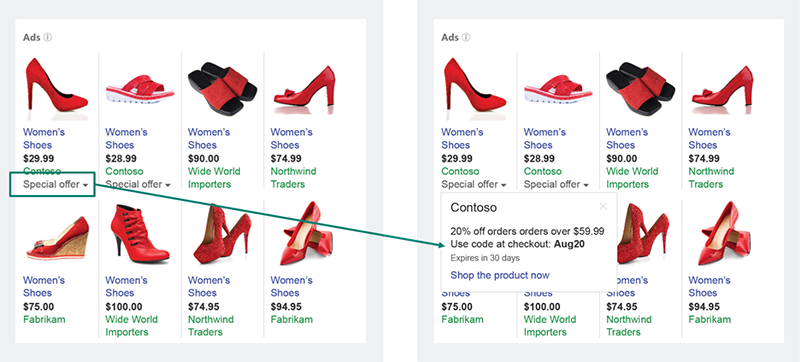Viewport: 800px width, 362px height.
Task: Click the cork wedge shoe image, left panel
Action: (58, 238)
